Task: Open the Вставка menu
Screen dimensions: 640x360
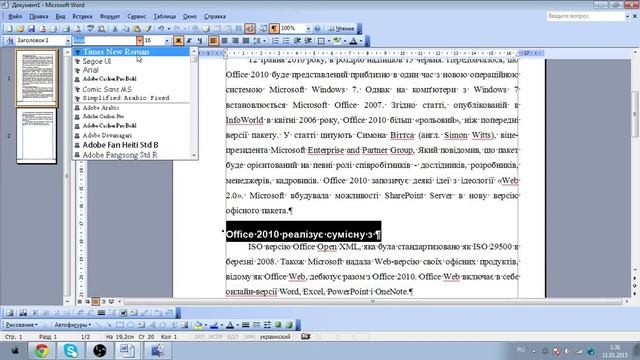Action: tap(82, 16)
